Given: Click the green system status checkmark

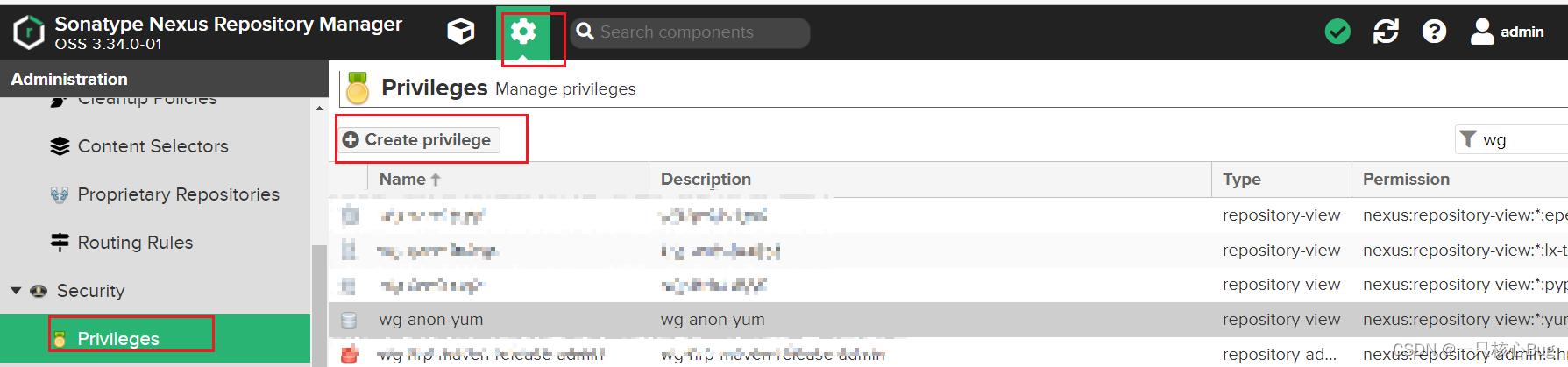Looking at the screenshot, I should 1337,32.
